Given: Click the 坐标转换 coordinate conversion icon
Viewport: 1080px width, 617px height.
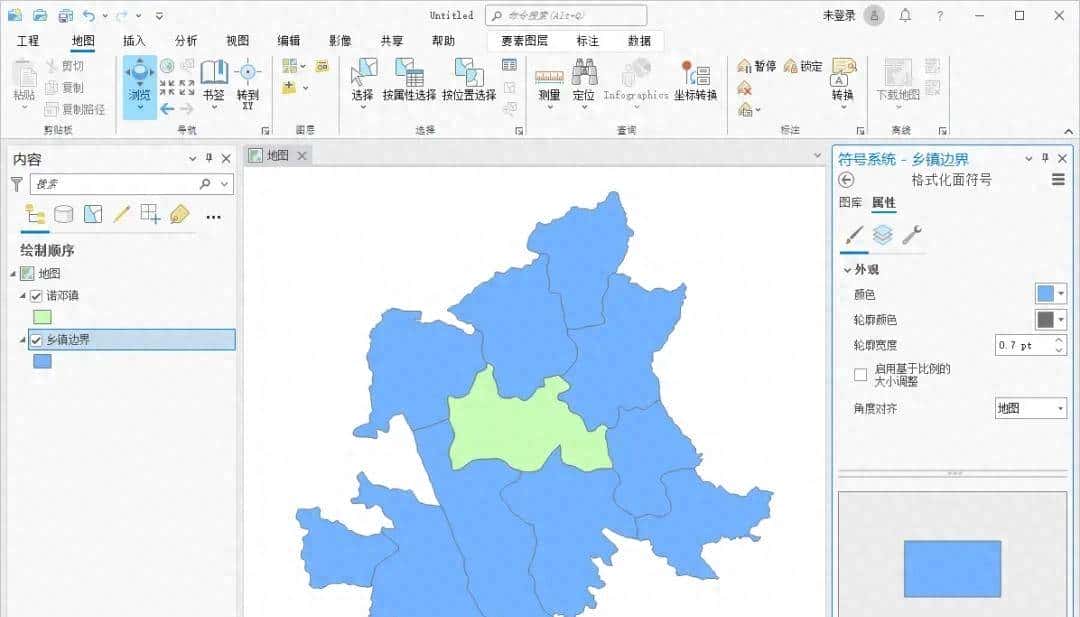Looking at the screenshot, I should click(x=695, y=81).
